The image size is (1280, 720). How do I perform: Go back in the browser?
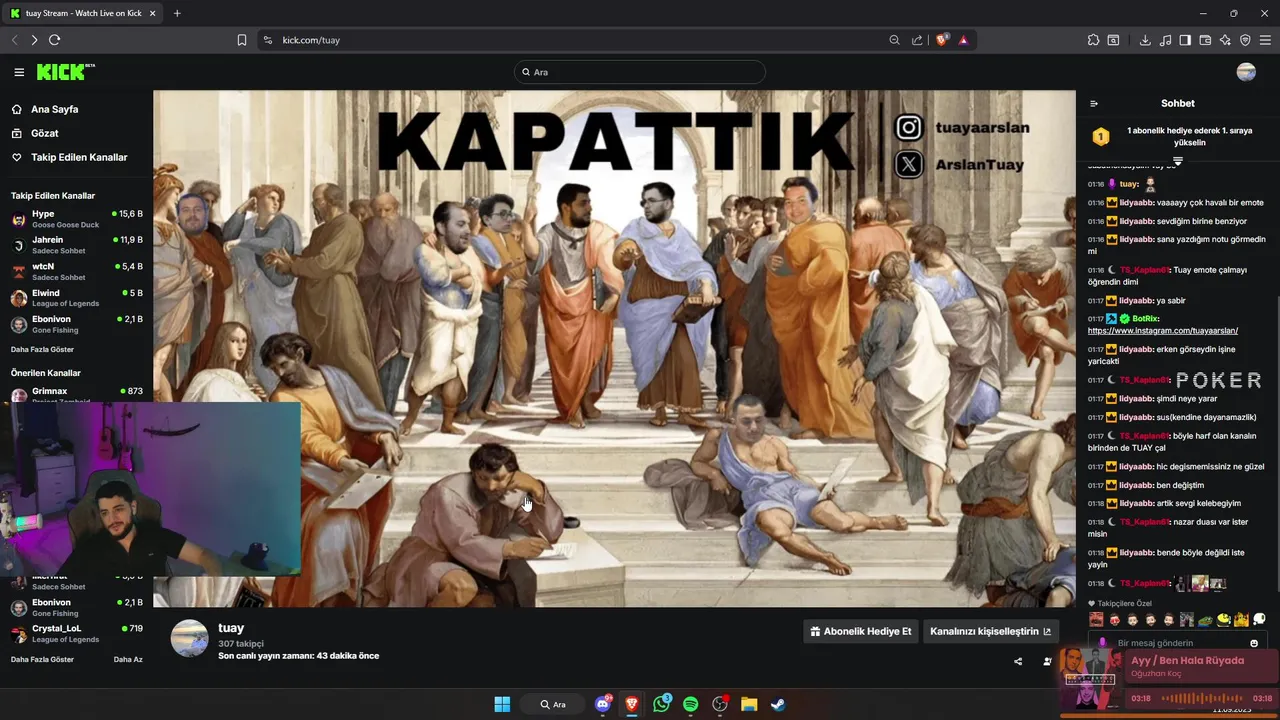(14, 40)
